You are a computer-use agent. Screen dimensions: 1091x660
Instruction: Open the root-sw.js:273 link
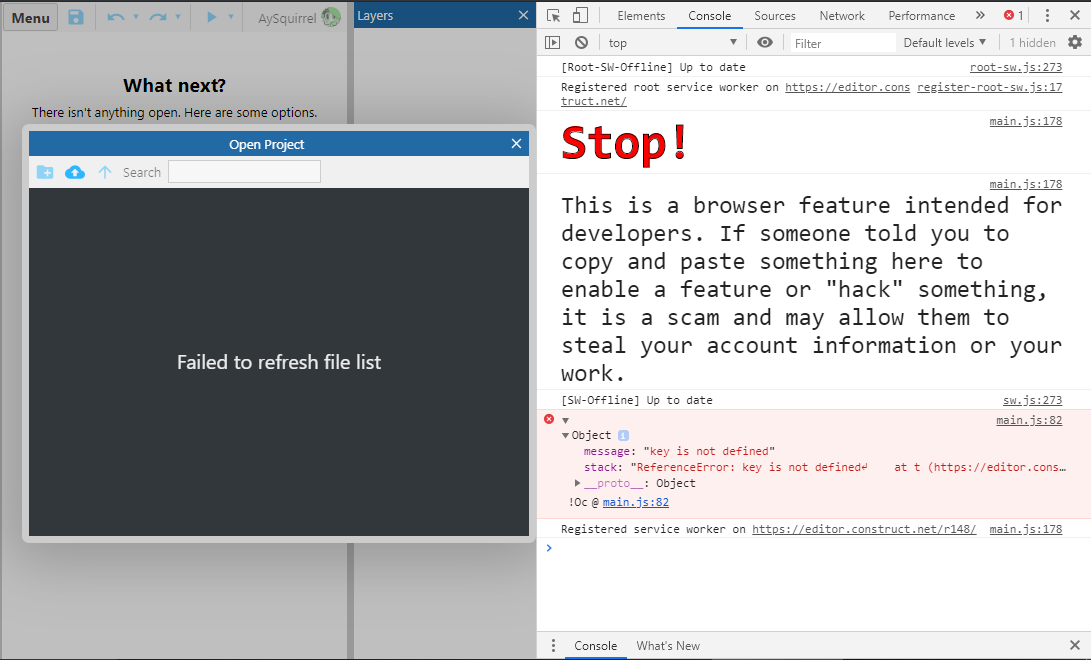(1015, 66)
